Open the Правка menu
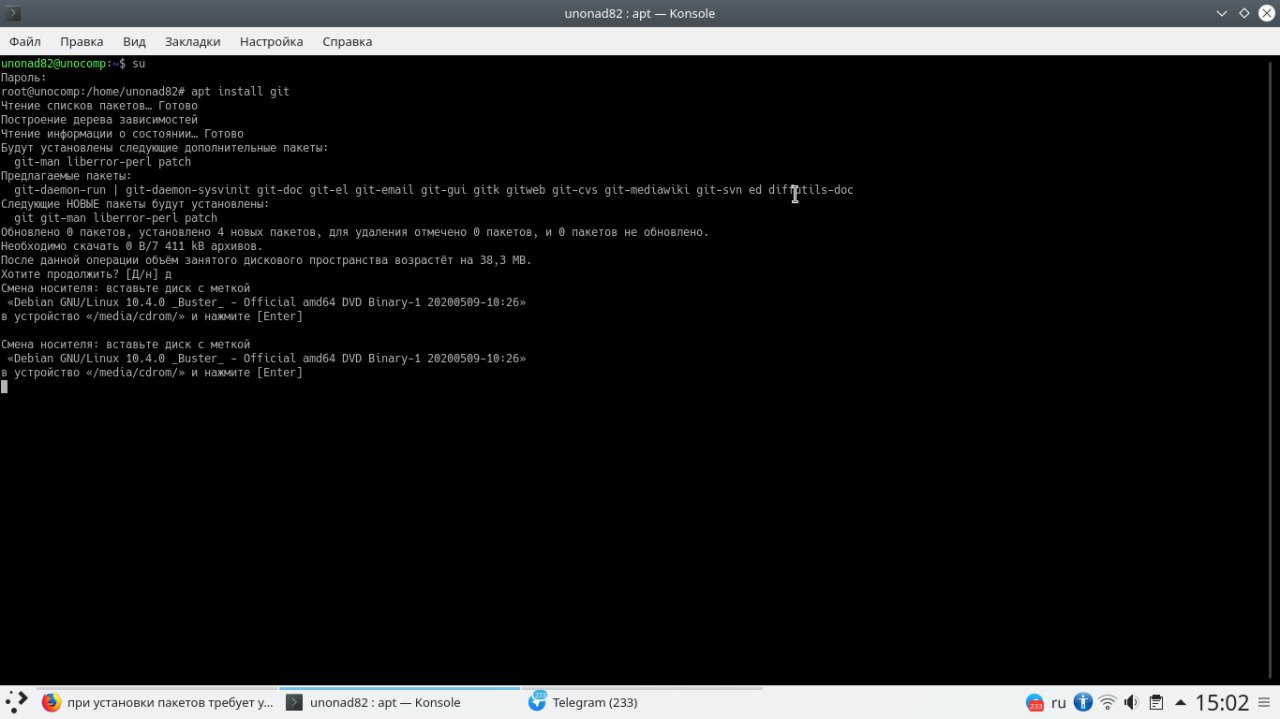This screenshot has height=719, width=1280. point(81,41)
